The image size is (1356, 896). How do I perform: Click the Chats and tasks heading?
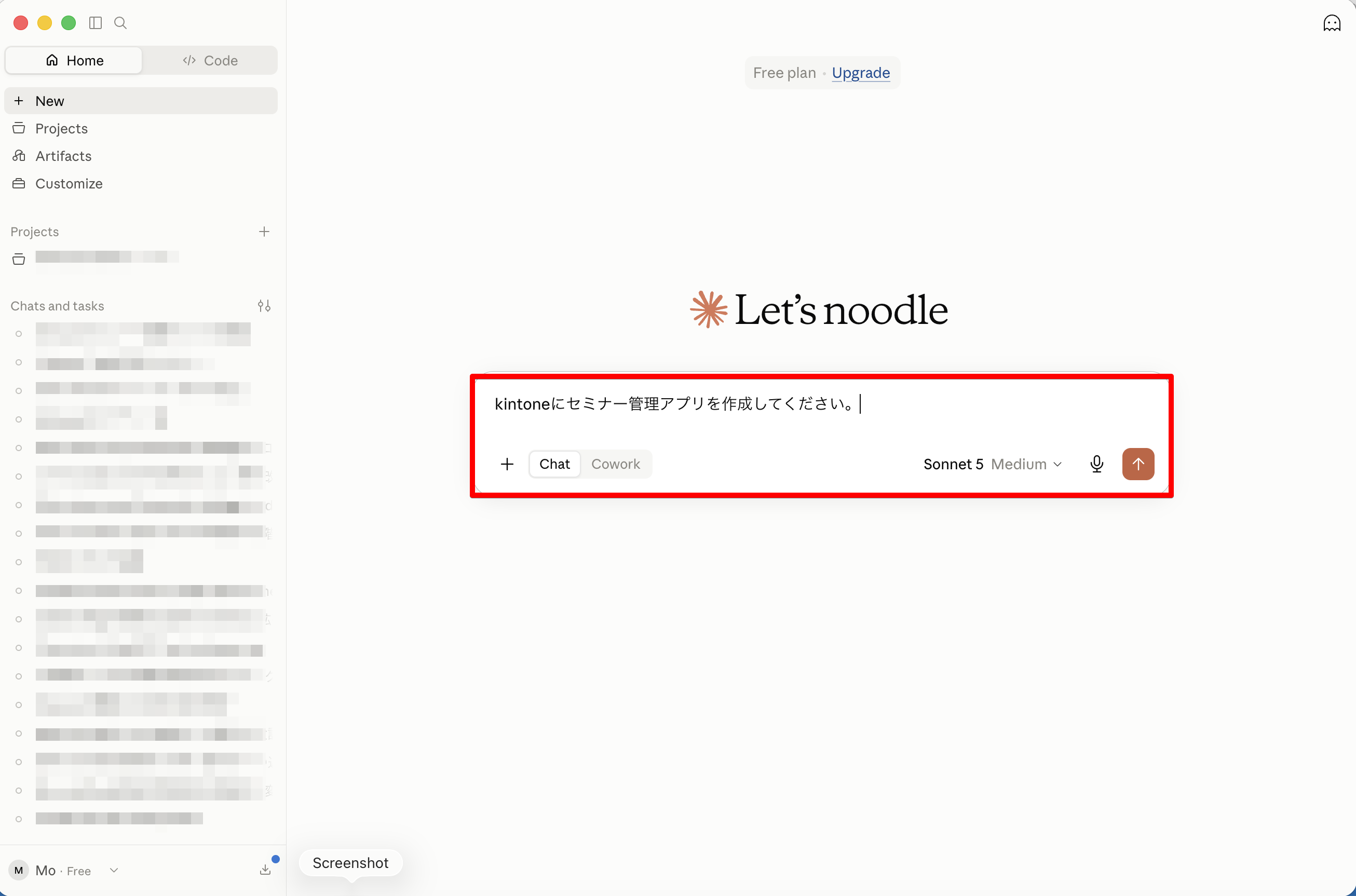click(x=57, y=306)
